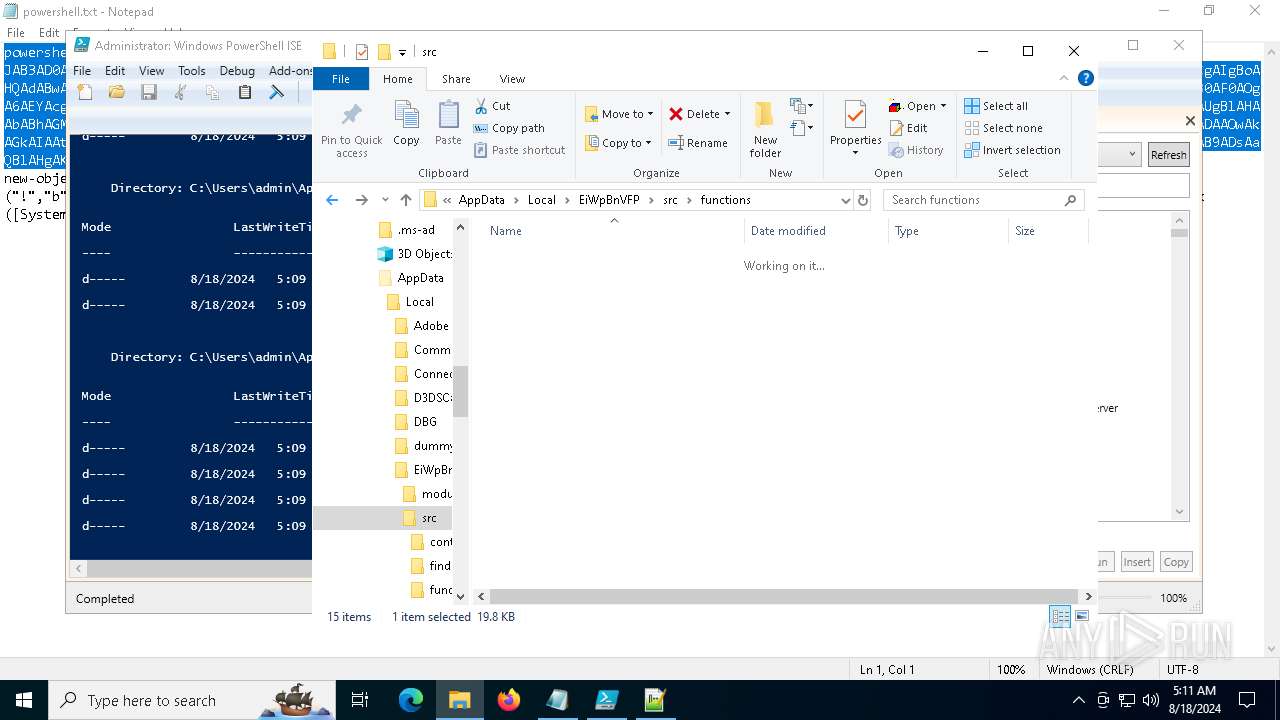Click Copy button in background window
This screenshot has width=1280, height=720.
click(x=1176, y=562)
